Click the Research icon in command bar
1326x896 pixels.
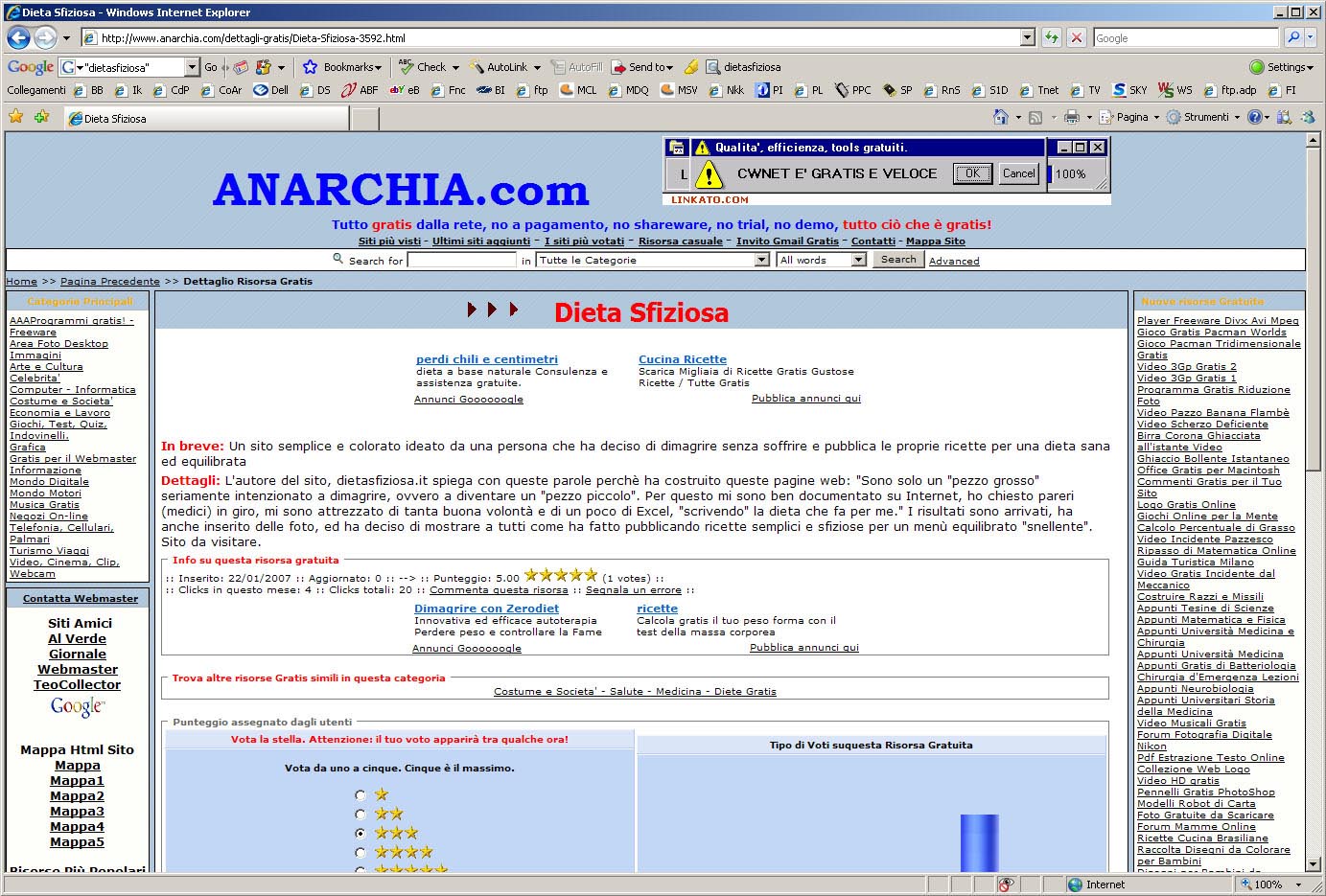pos(1284,117)
